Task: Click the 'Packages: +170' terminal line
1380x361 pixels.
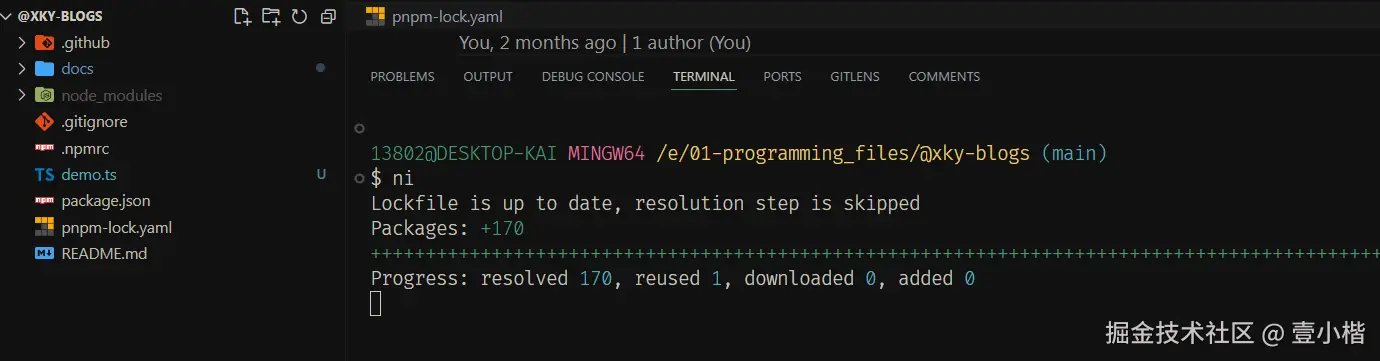Action: click(447, 229)
